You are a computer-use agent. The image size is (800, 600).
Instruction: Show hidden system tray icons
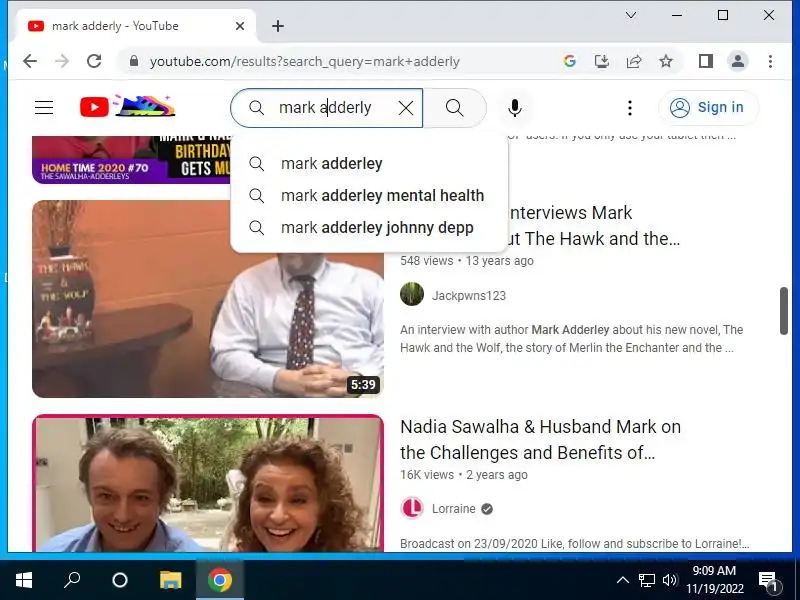tap(622, 580)
